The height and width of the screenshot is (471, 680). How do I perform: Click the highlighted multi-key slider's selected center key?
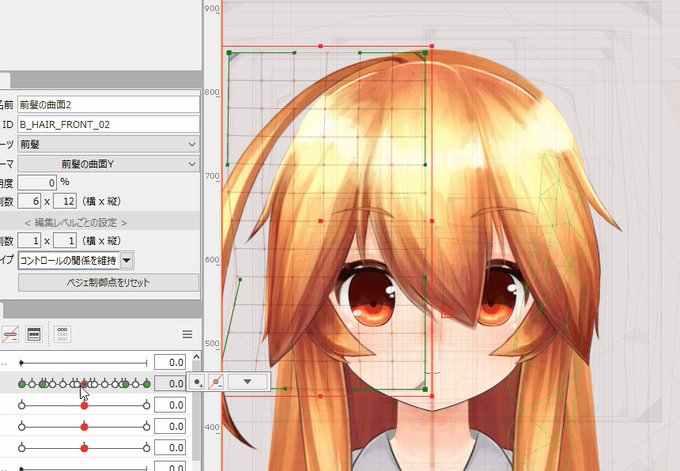pyautogui.click(x=84, y=384)
